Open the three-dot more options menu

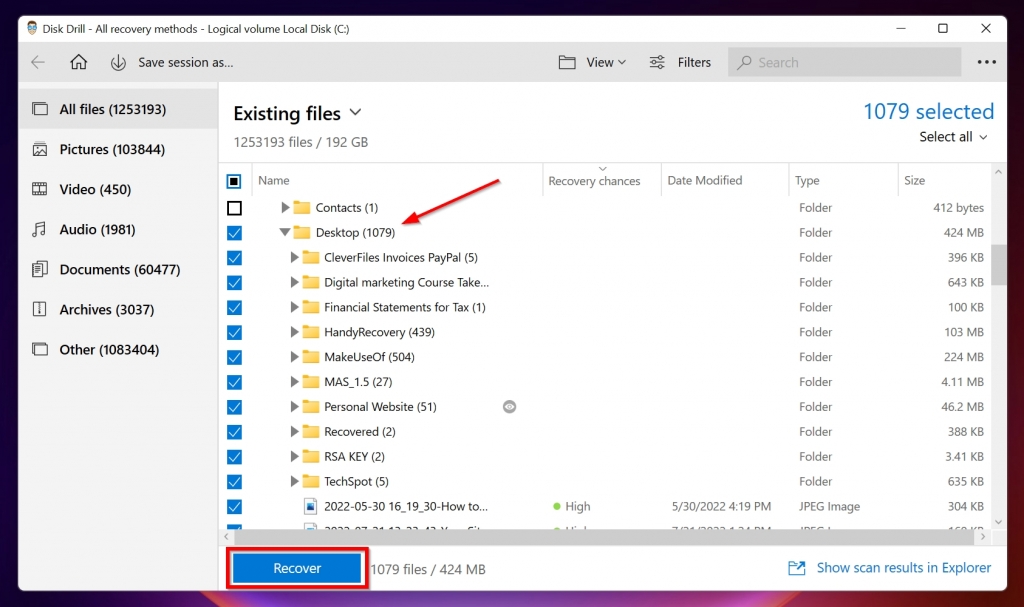(x=986, y=62)
